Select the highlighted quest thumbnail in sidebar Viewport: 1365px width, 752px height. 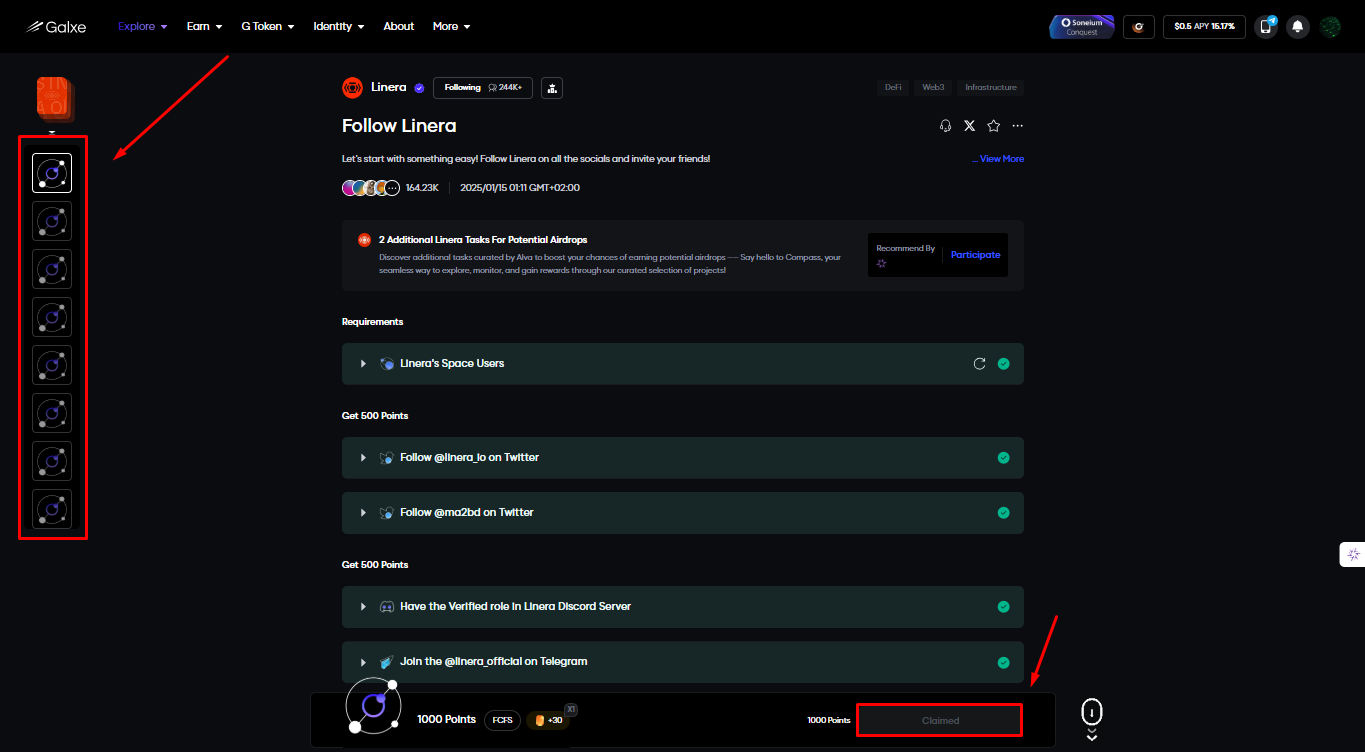52,173
